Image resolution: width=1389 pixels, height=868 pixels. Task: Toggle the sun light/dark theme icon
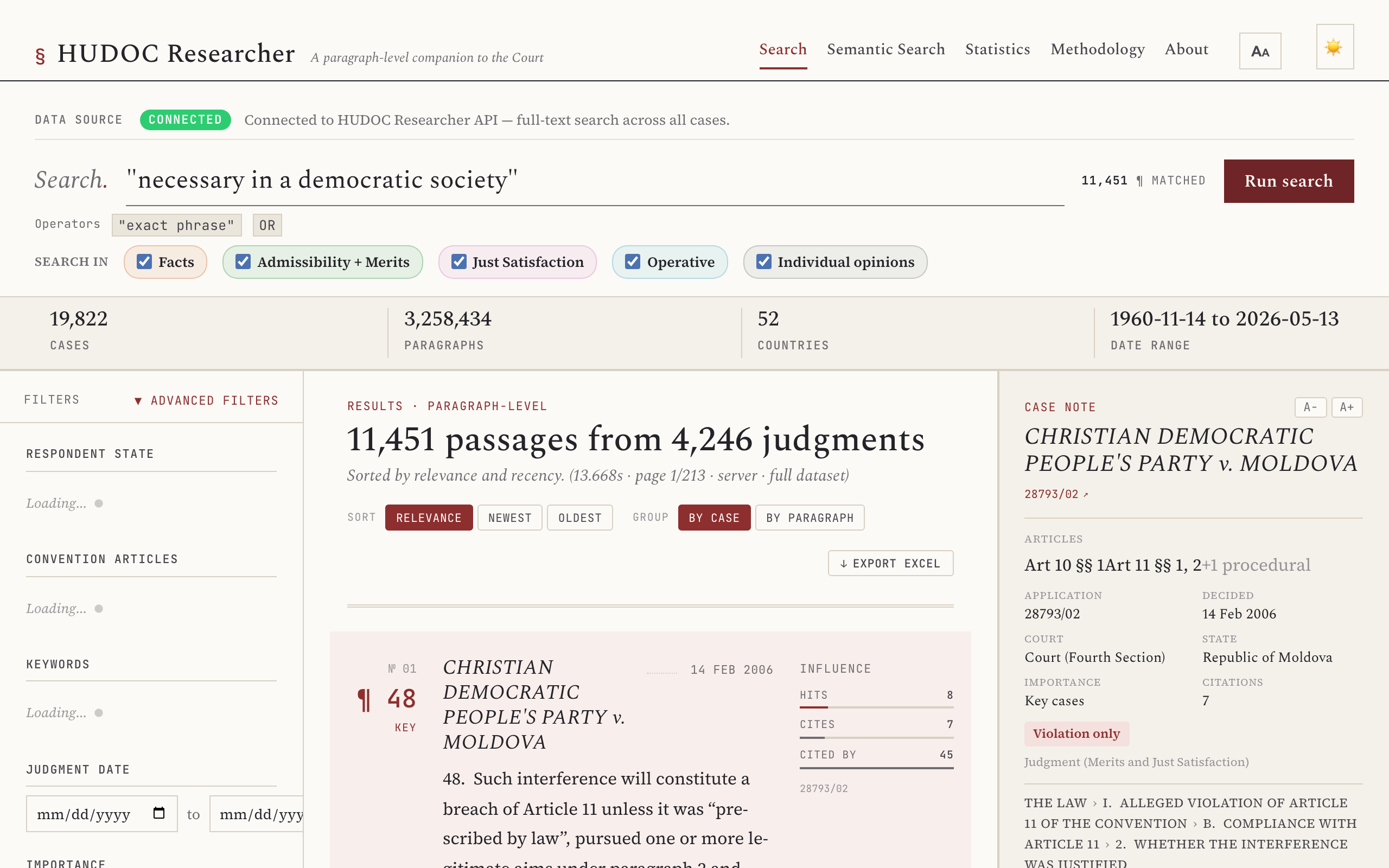coord(1335,47)
